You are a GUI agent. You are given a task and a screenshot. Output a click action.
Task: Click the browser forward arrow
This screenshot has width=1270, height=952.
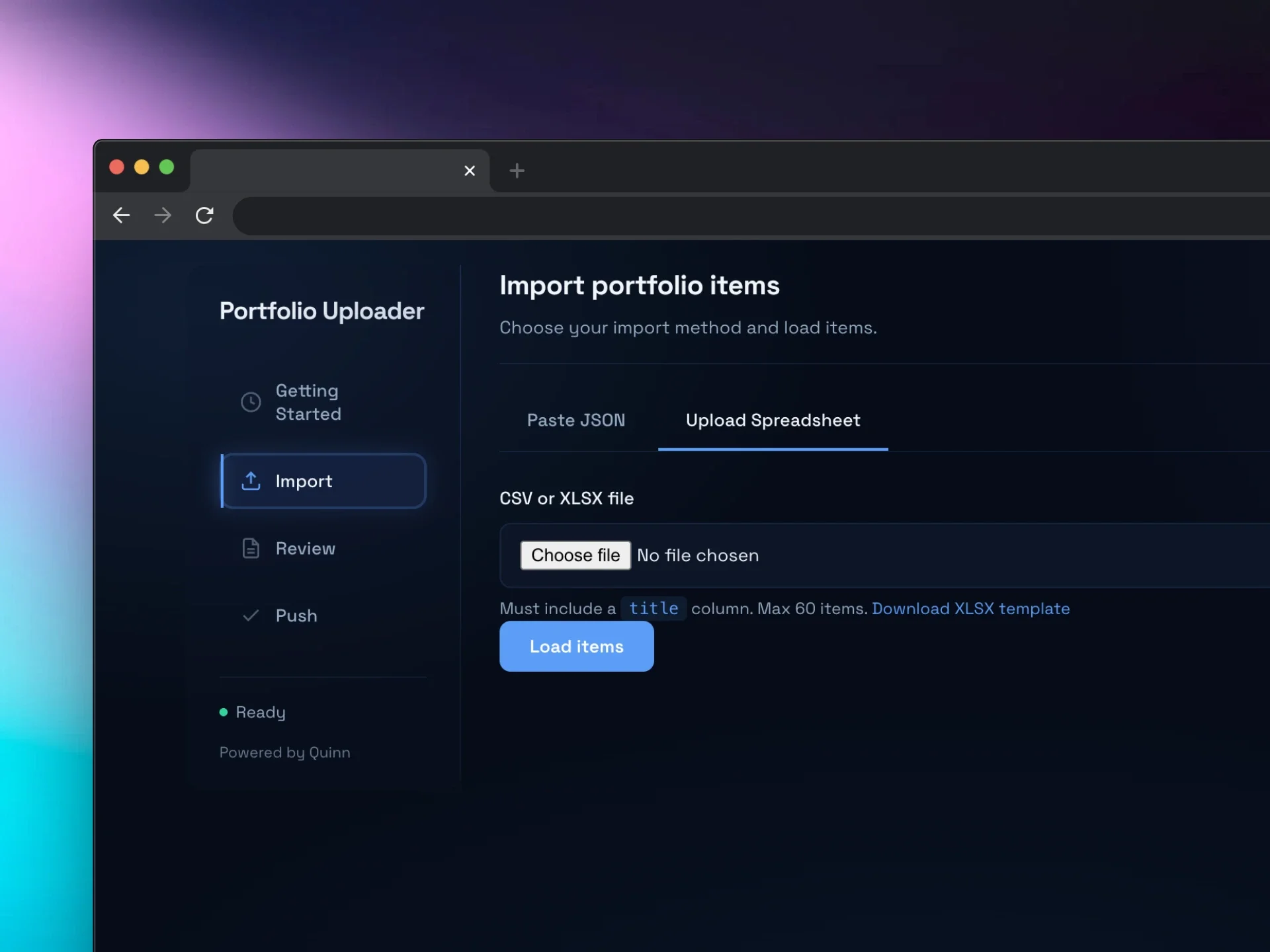coord(163,216)
